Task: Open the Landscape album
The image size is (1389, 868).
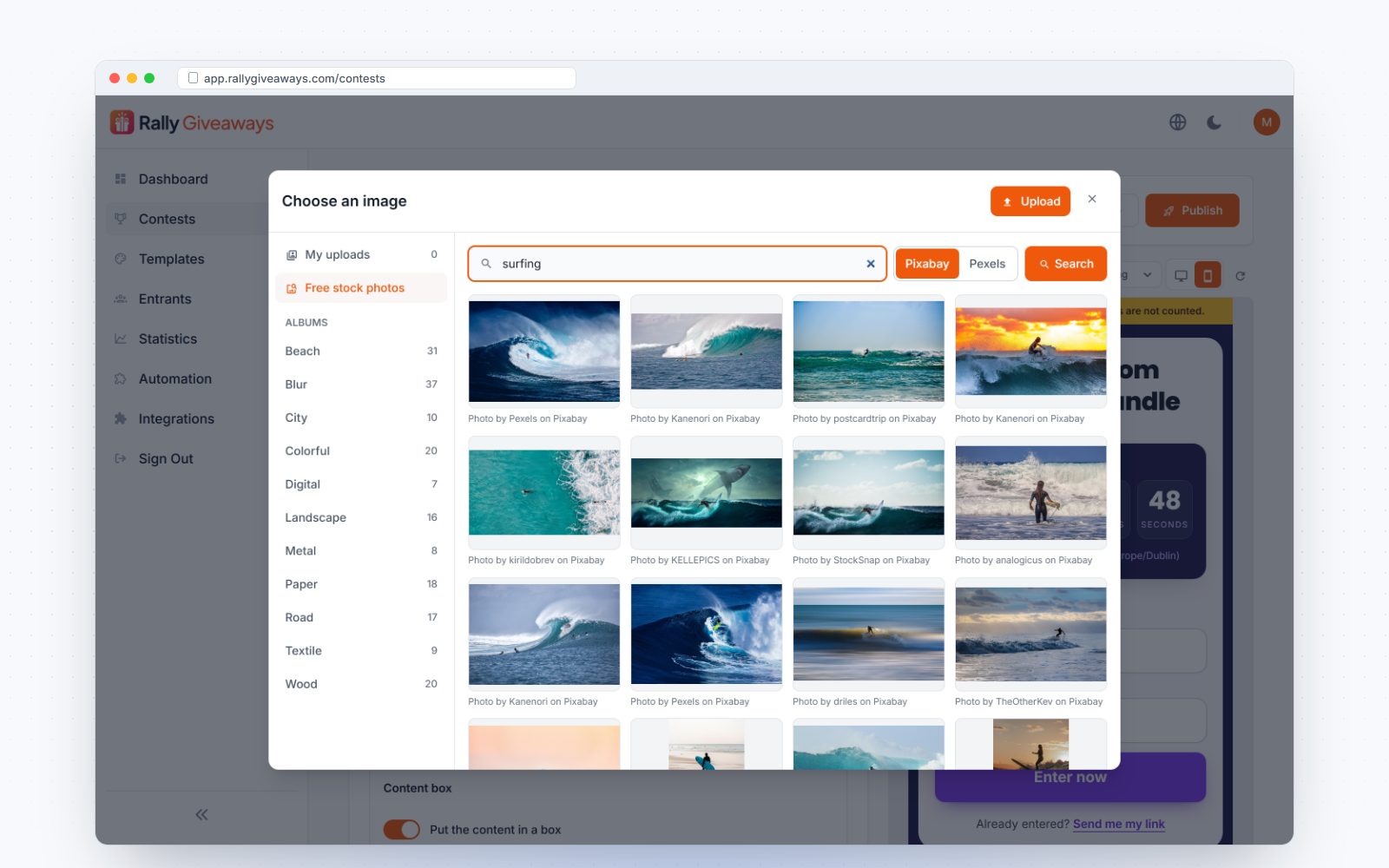Action: pos(361,517)
